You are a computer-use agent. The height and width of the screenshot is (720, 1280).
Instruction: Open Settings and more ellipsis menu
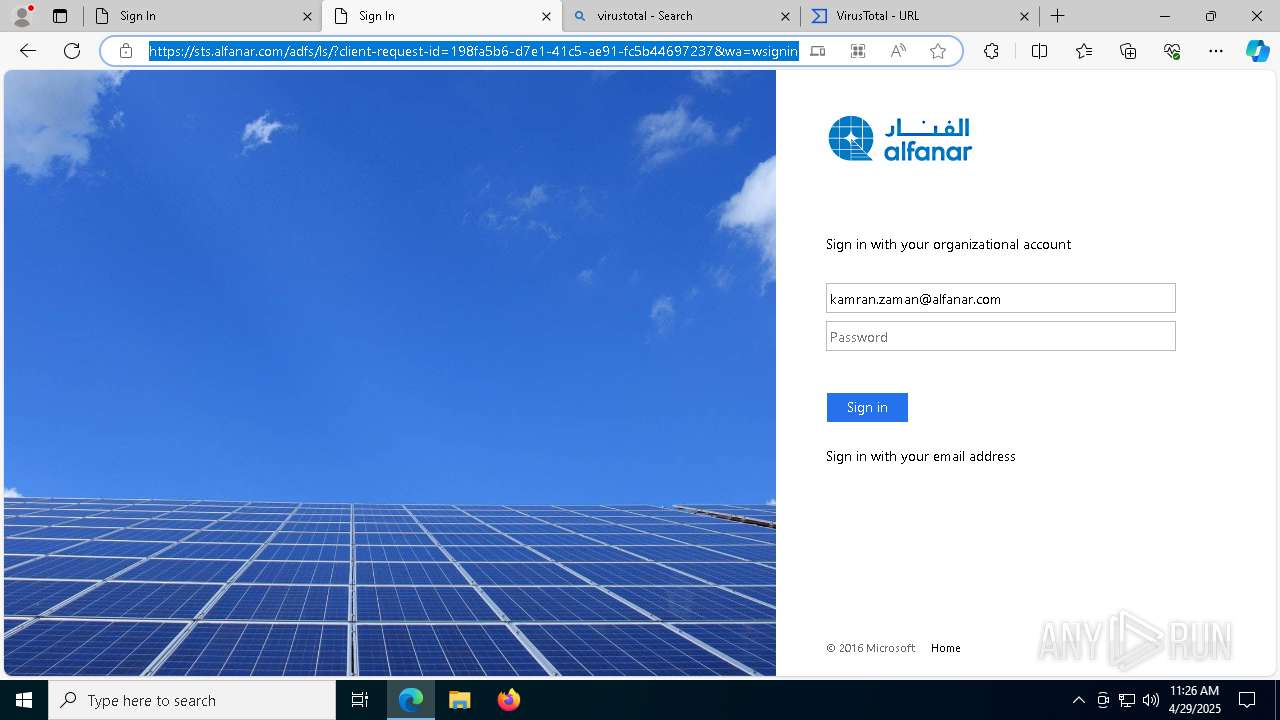[x=1216, y=51]
